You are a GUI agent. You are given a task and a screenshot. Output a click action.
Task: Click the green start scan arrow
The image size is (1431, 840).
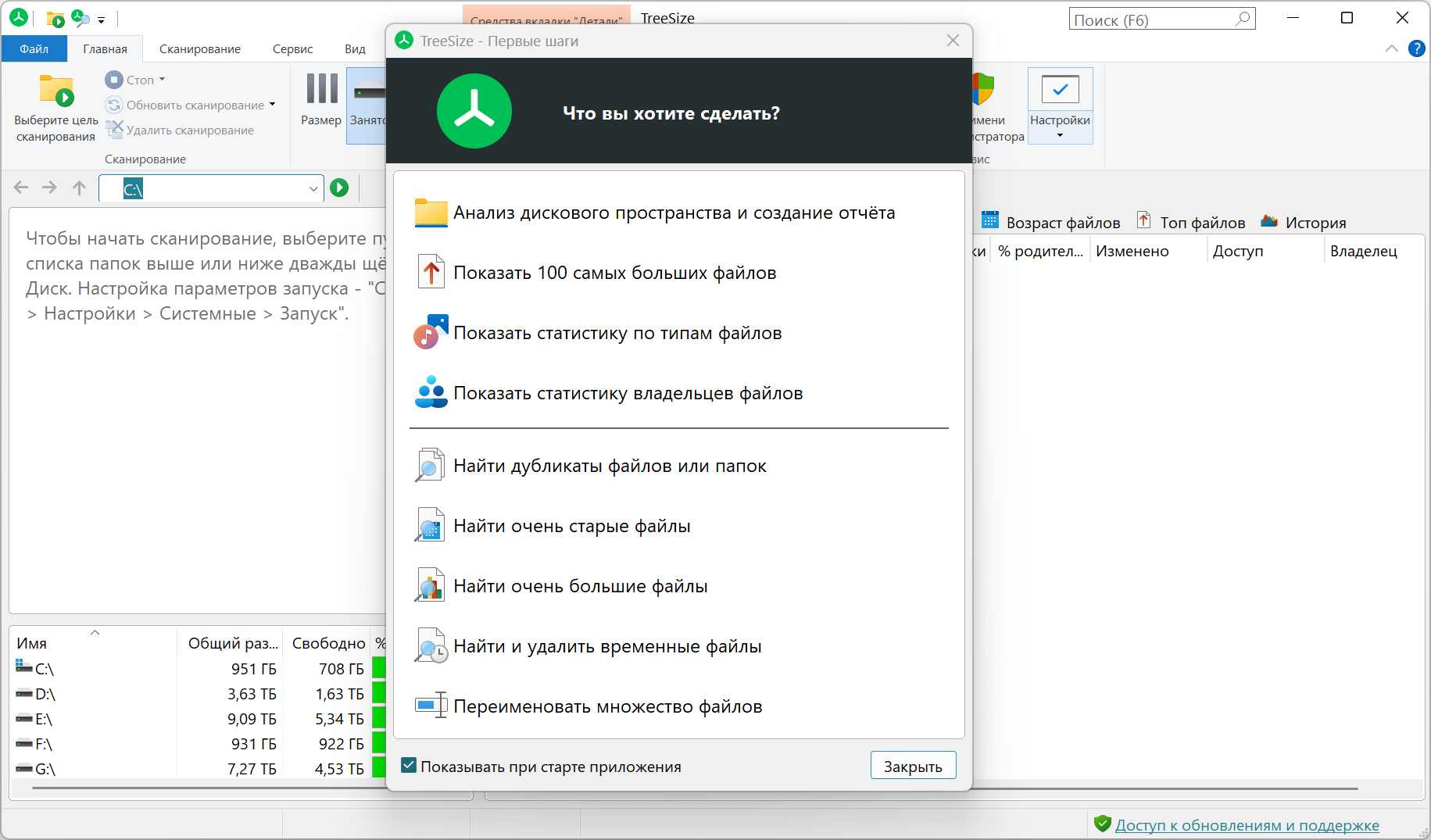click(x=339, y=188)
